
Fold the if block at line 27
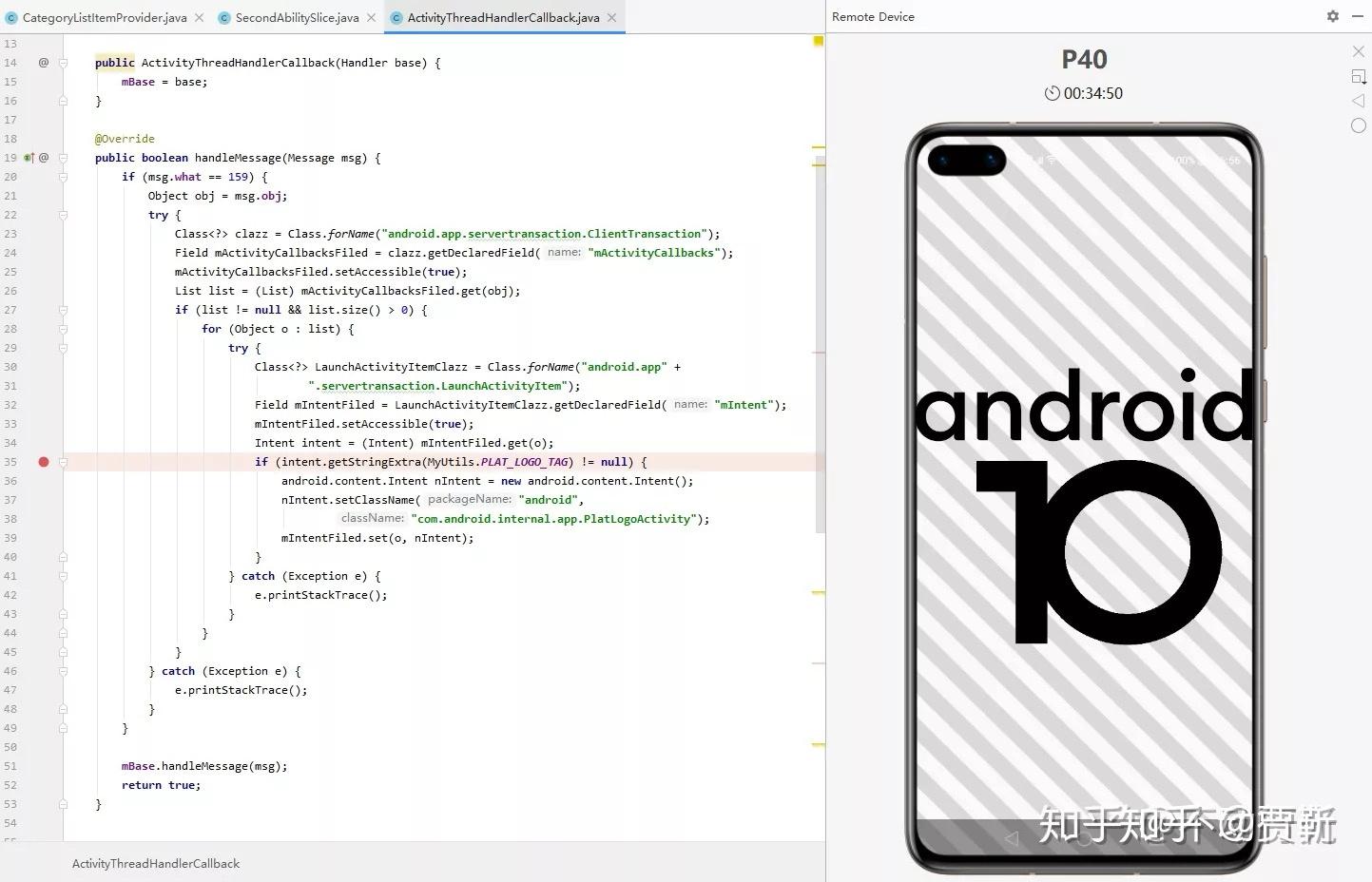point(64,310)
